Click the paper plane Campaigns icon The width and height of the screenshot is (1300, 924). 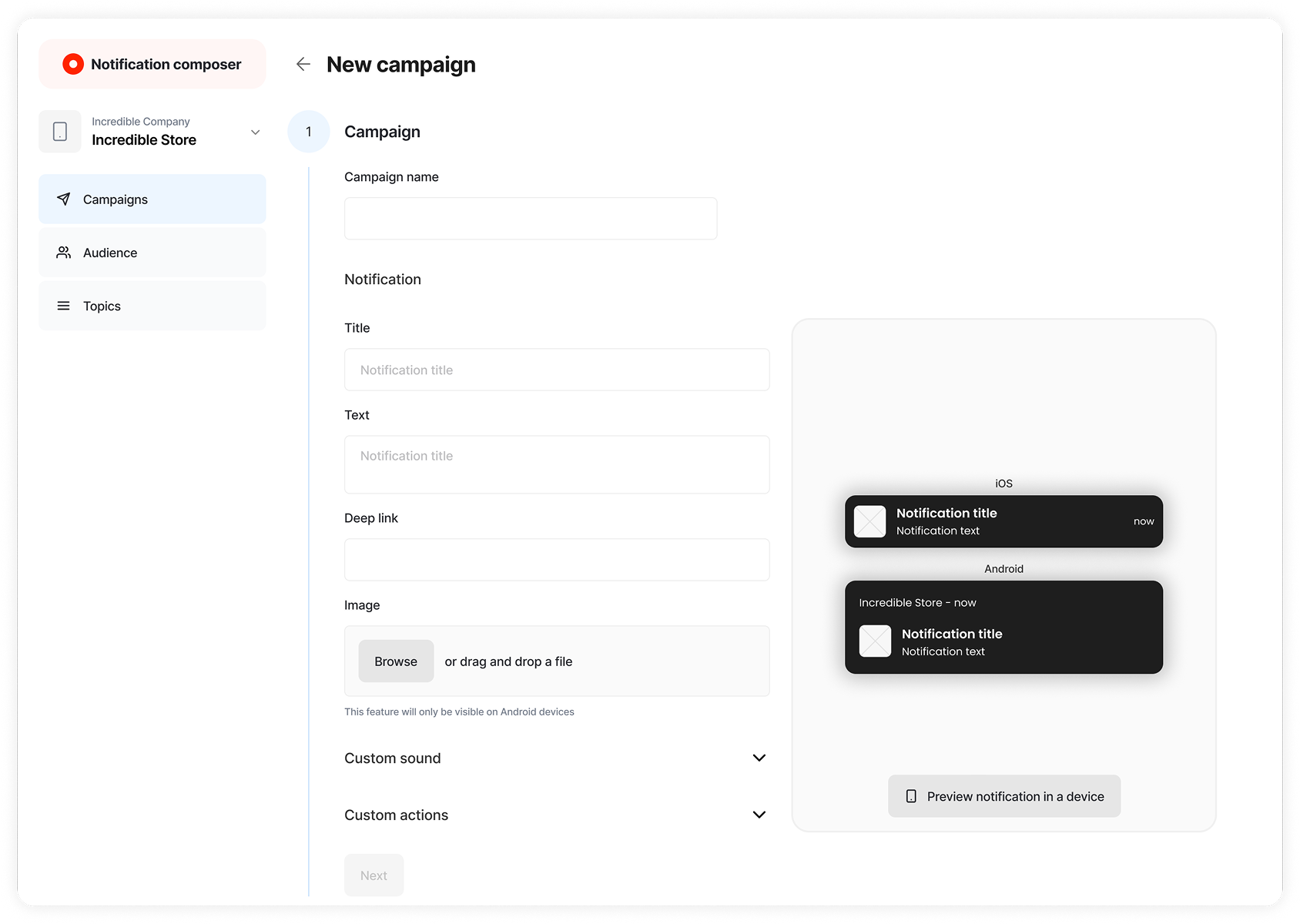[64, 199]
